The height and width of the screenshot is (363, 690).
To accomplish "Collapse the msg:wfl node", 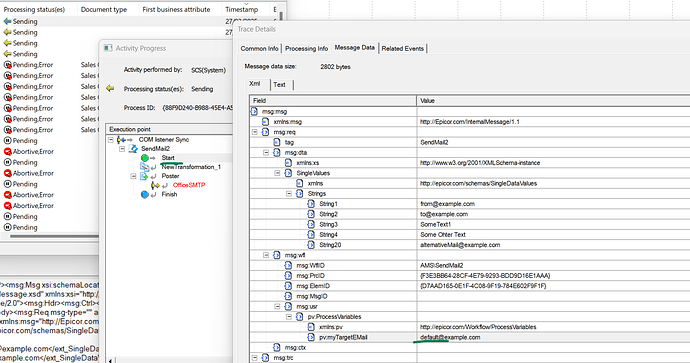I will (266, 255).
